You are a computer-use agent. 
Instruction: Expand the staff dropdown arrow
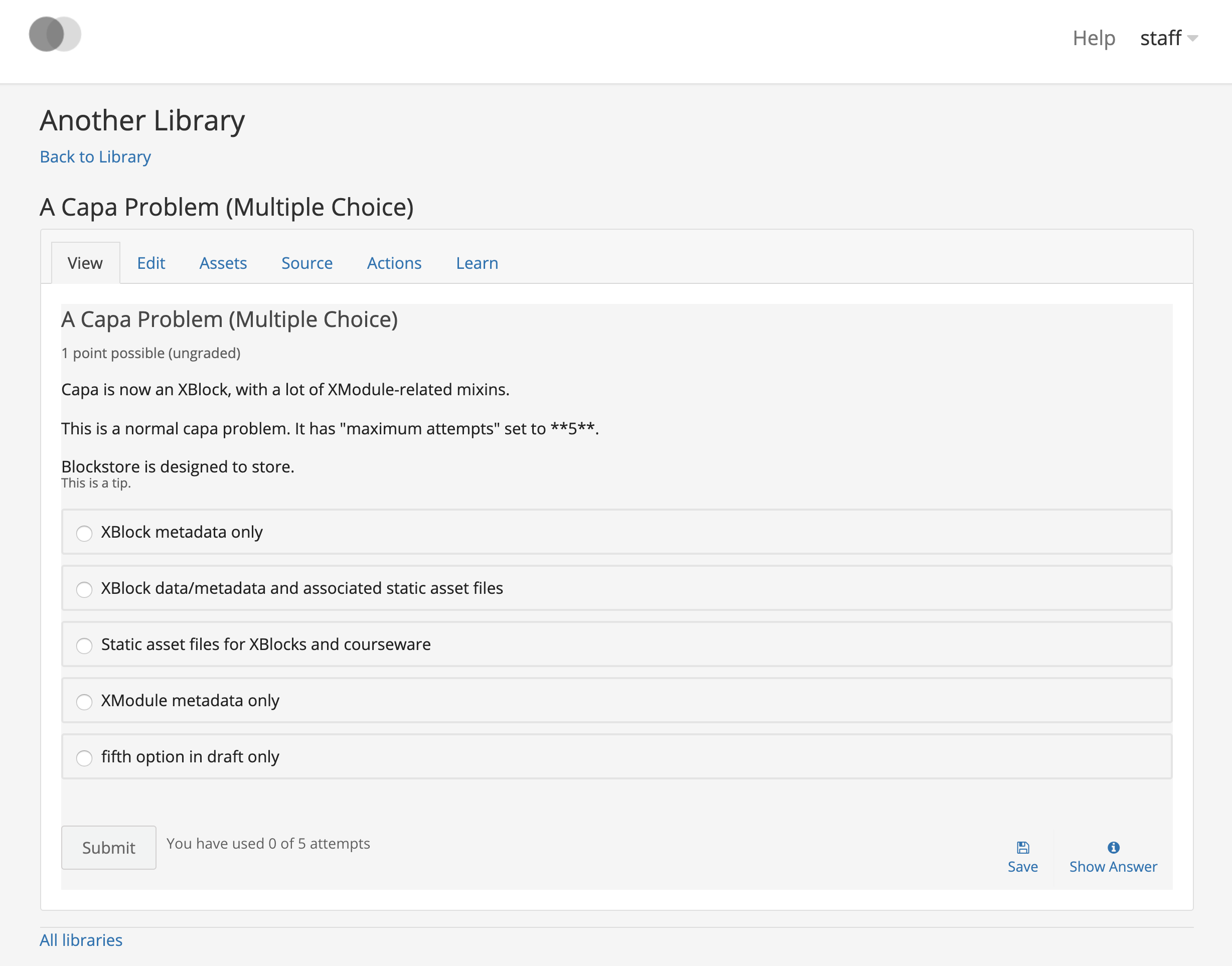[1193, 39]
